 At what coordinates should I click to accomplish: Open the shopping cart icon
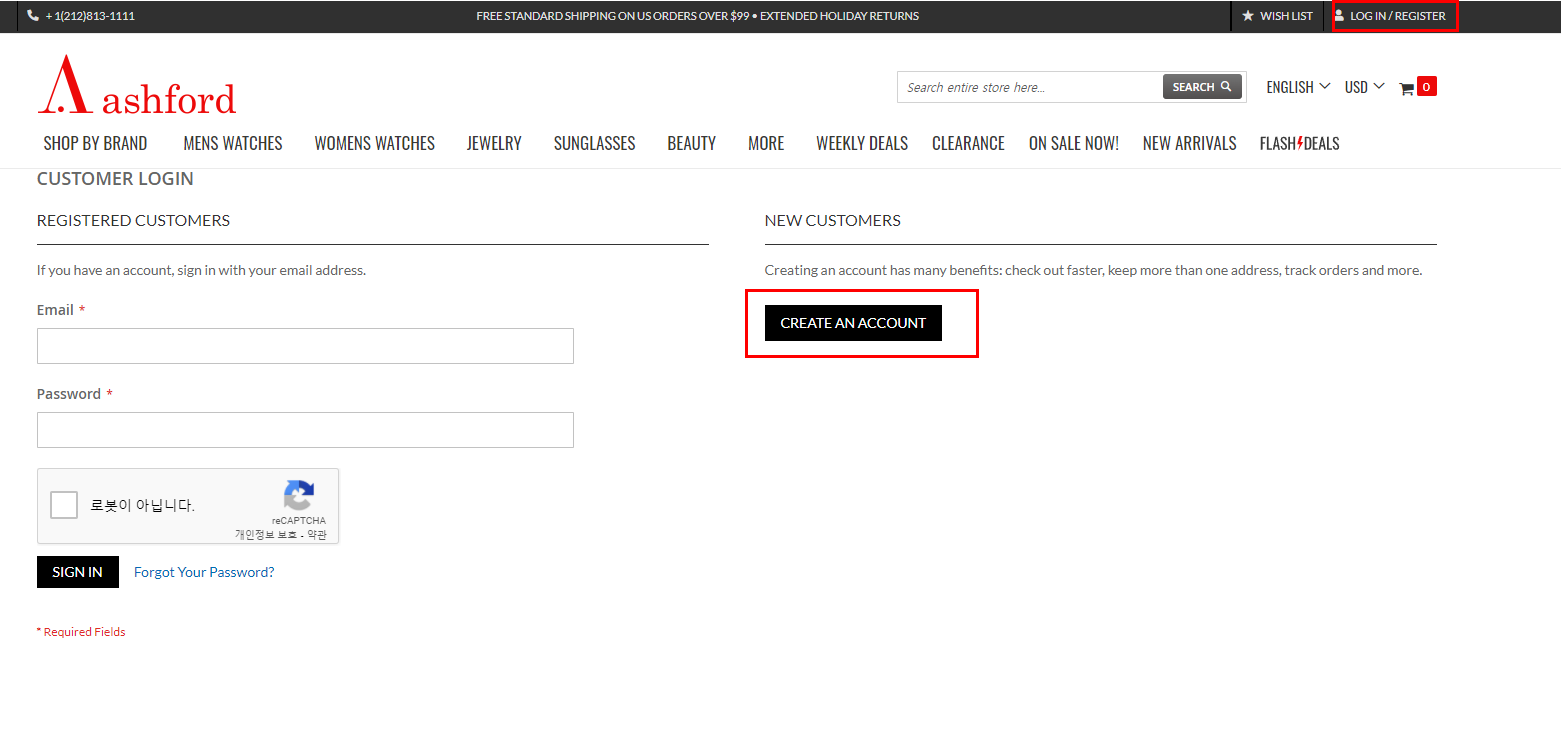coord(1406,88)
